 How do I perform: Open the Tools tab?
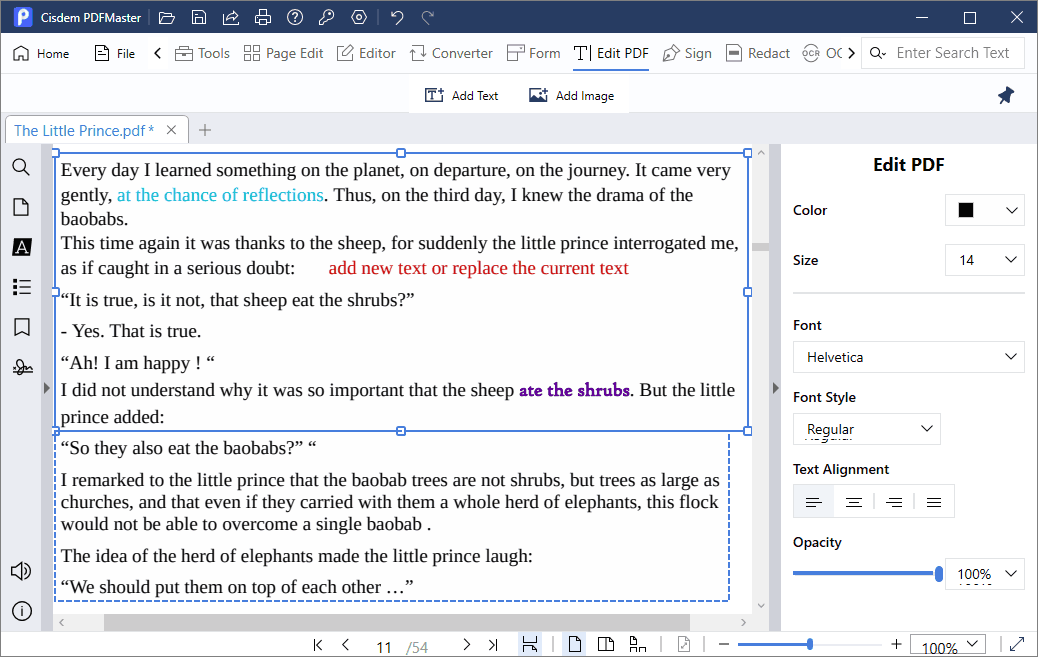point(203,53)
